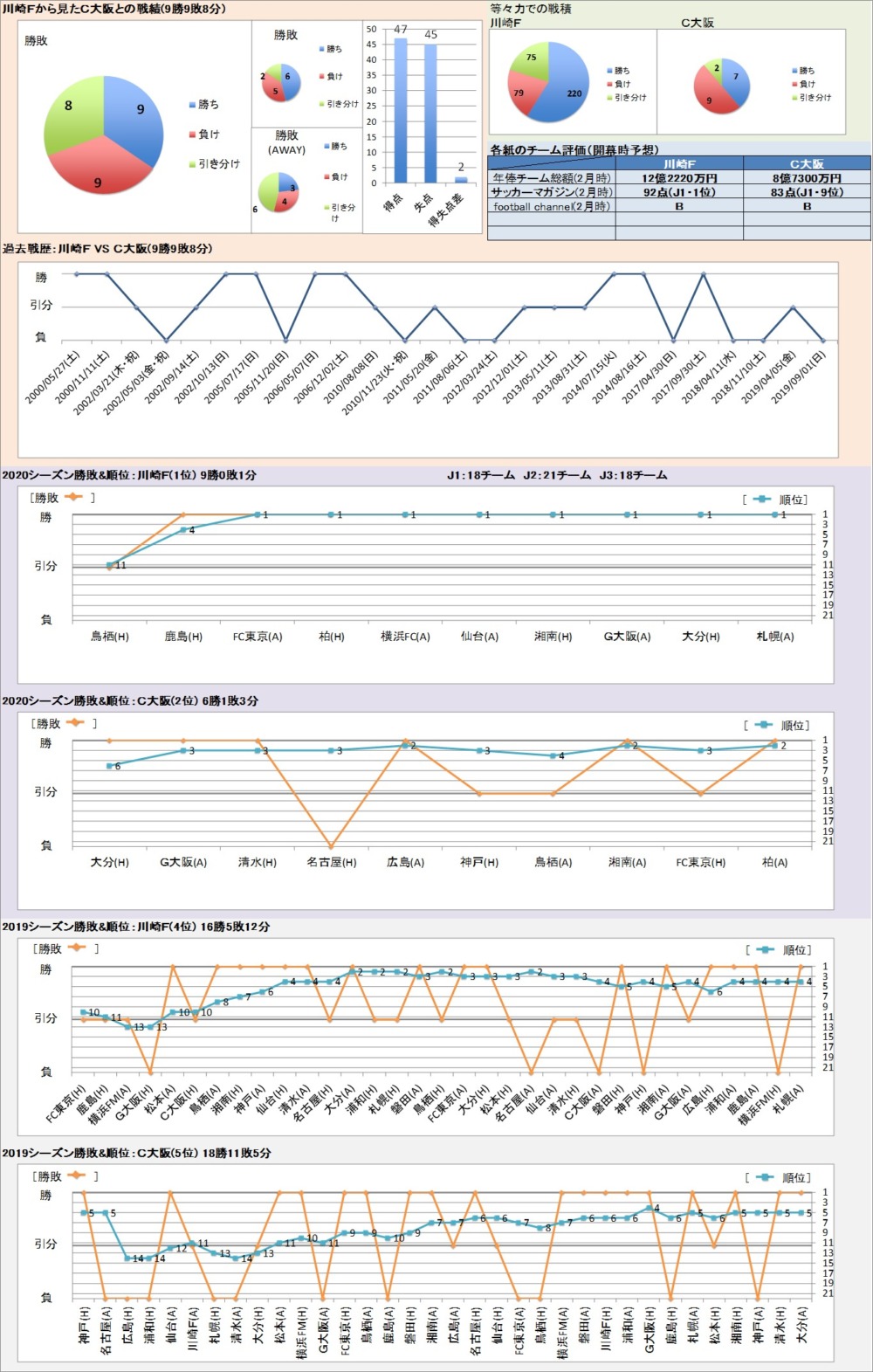This screenshot has width=873, height=1372.
Task: Click the サッカーマガジン(2月時) row label
Action: click(x=552, y=191)
